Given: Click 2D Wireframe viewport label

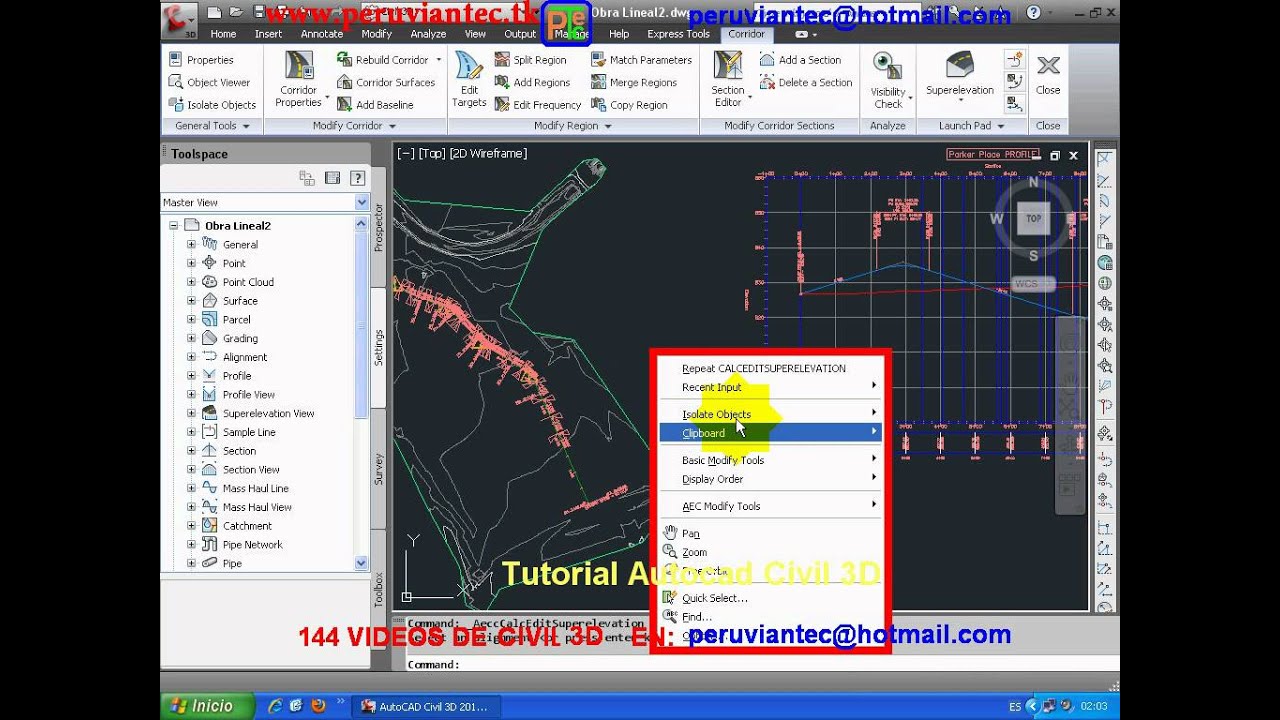Looking at the screenshot, I should click(488, 153).
